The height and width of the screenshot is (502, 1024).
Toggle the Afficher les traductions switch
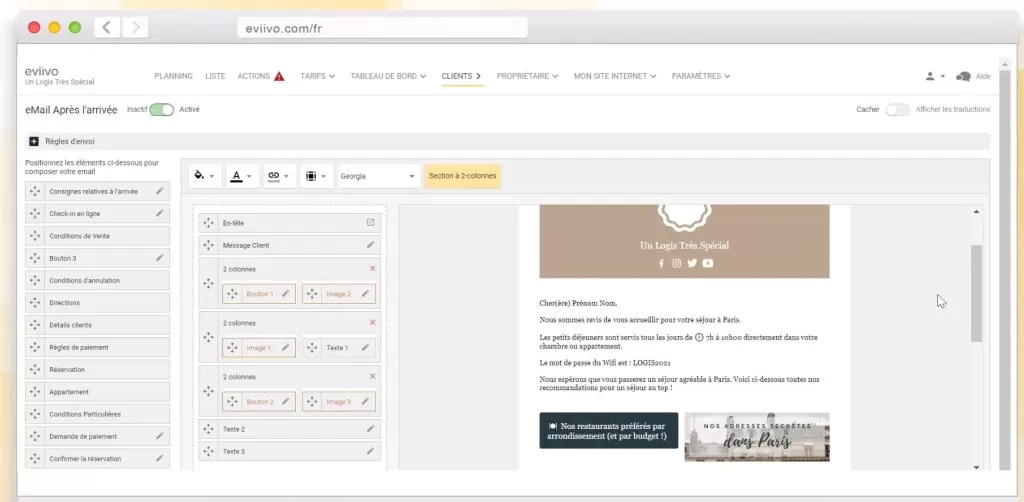897,110
